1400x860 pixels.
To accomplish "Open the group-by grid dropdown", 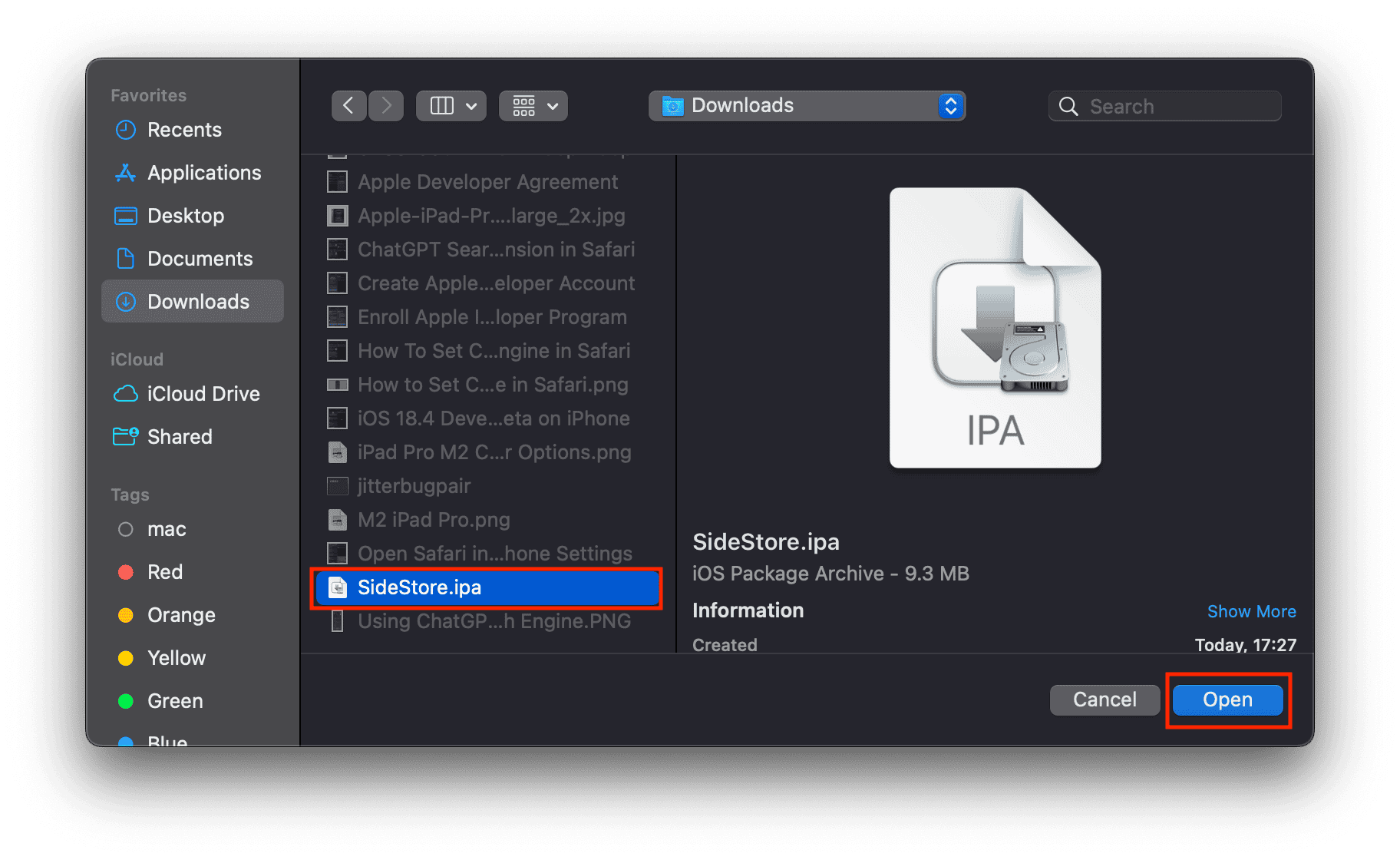I will click(x=533, y=106).
